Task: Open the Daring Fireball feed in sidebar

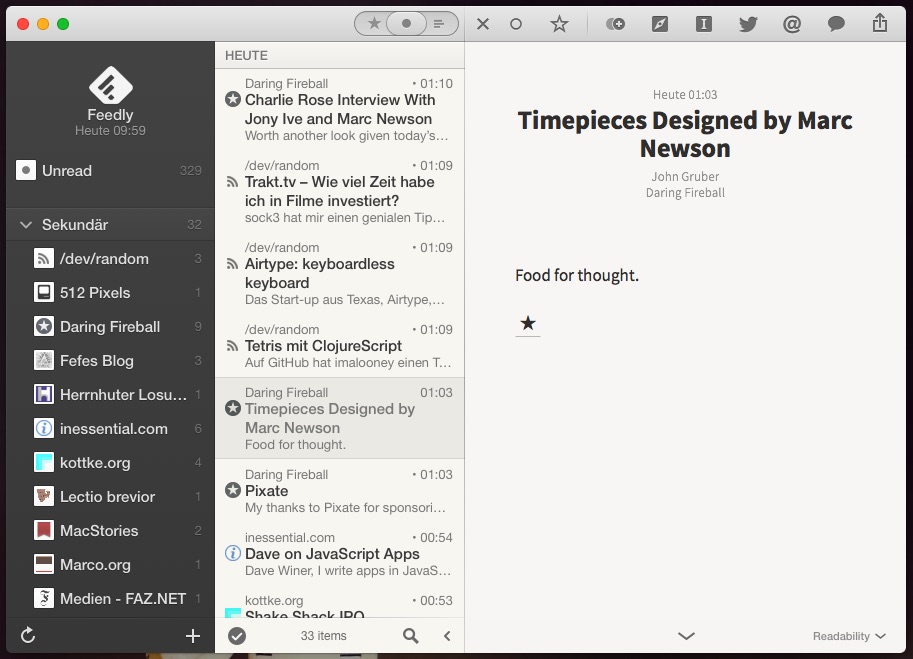Action: pyautogui.click(x=110, y=327)
